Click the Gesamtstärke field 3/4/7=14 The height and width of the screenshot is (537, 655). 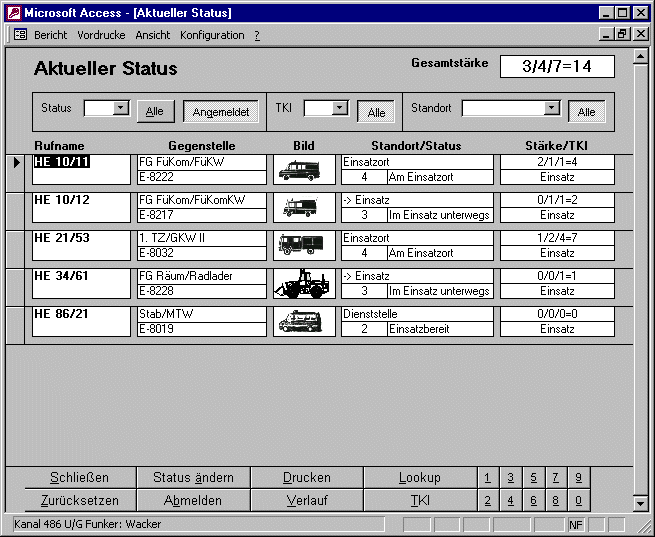(x=557, y=66)
